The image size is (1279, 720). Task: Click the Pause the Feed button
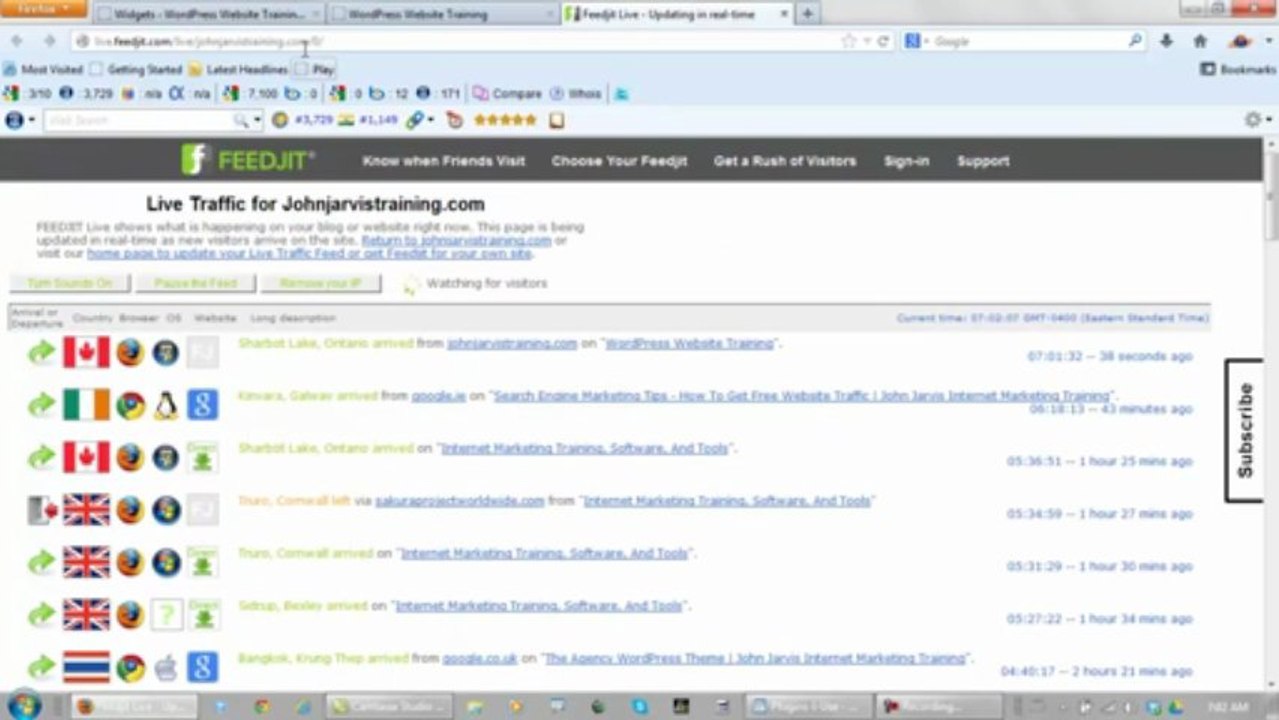click(195, 284)
